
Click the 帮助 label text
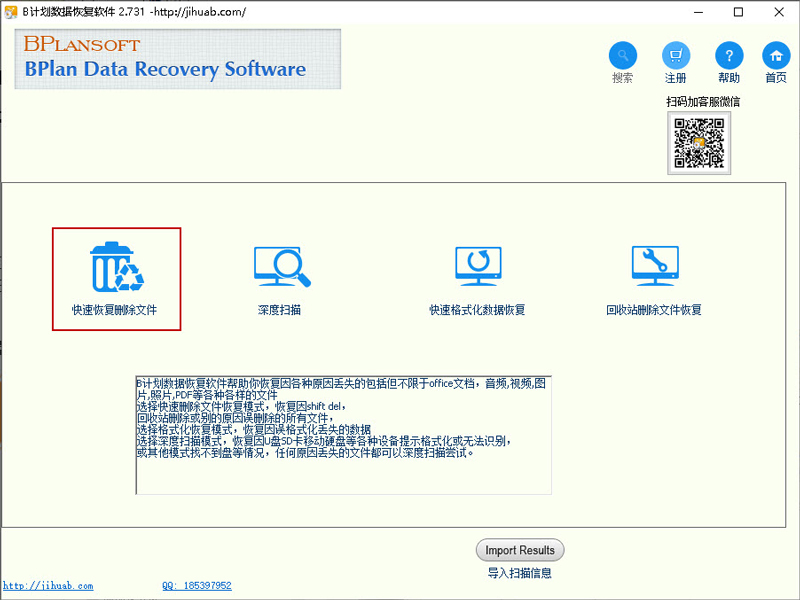click(x=729, y=78)
